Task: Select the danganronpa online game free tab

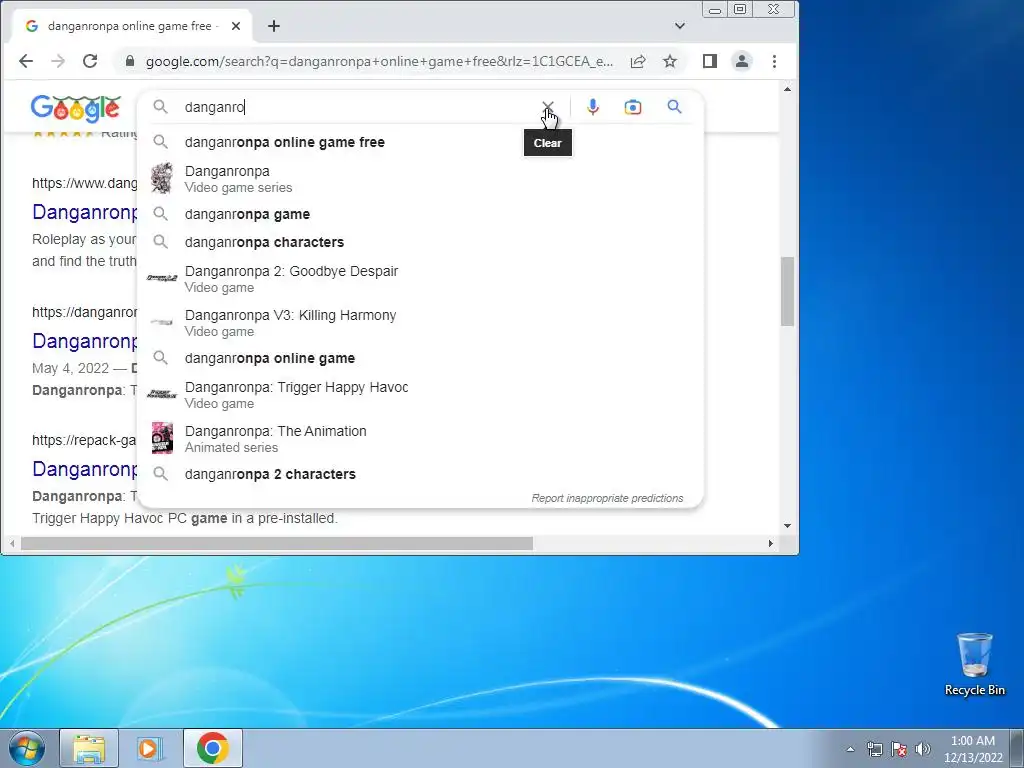Action: click(x=130, y=26)
